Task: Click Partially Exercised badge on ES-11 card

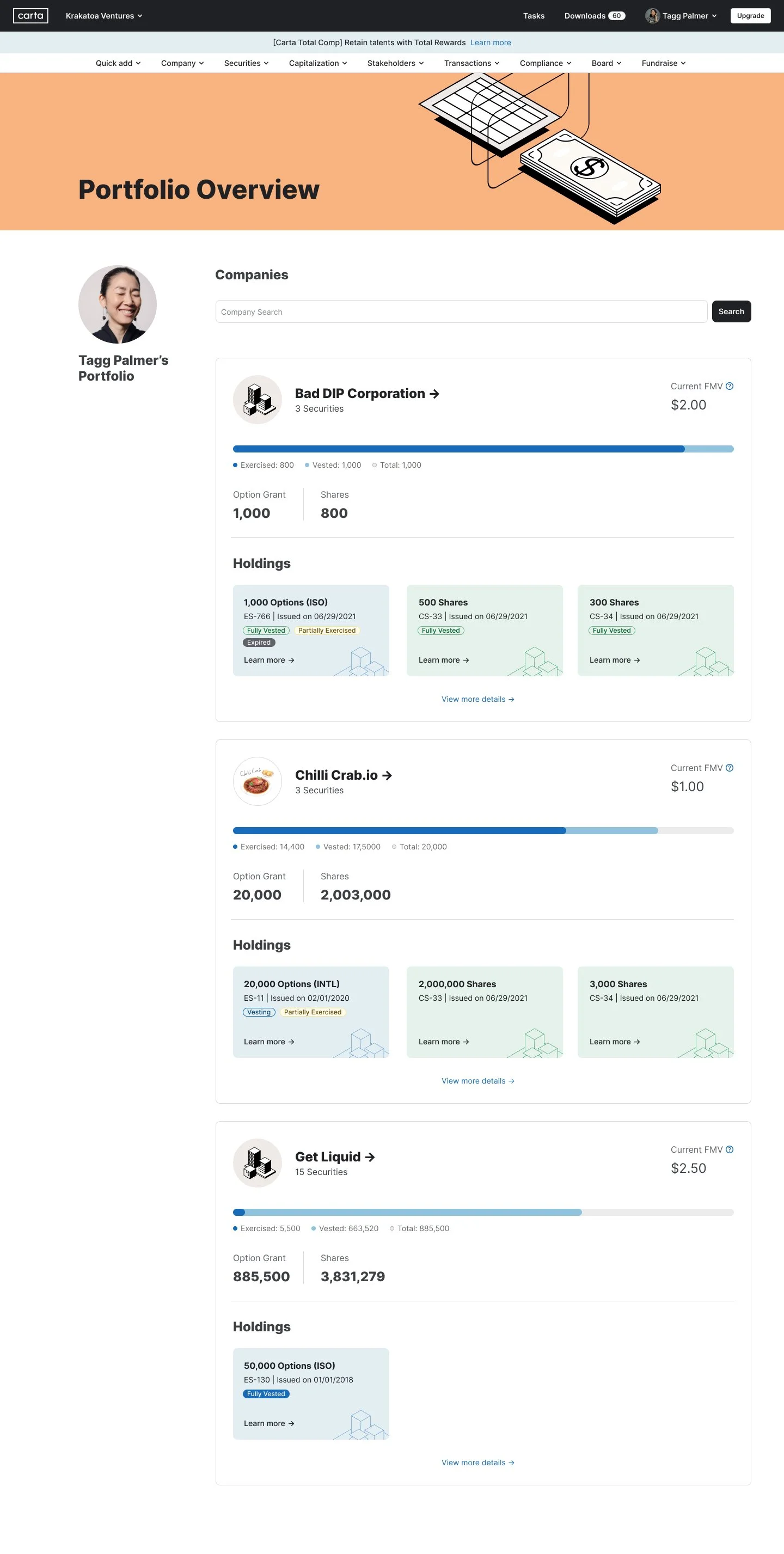Action: [313, 1012]
